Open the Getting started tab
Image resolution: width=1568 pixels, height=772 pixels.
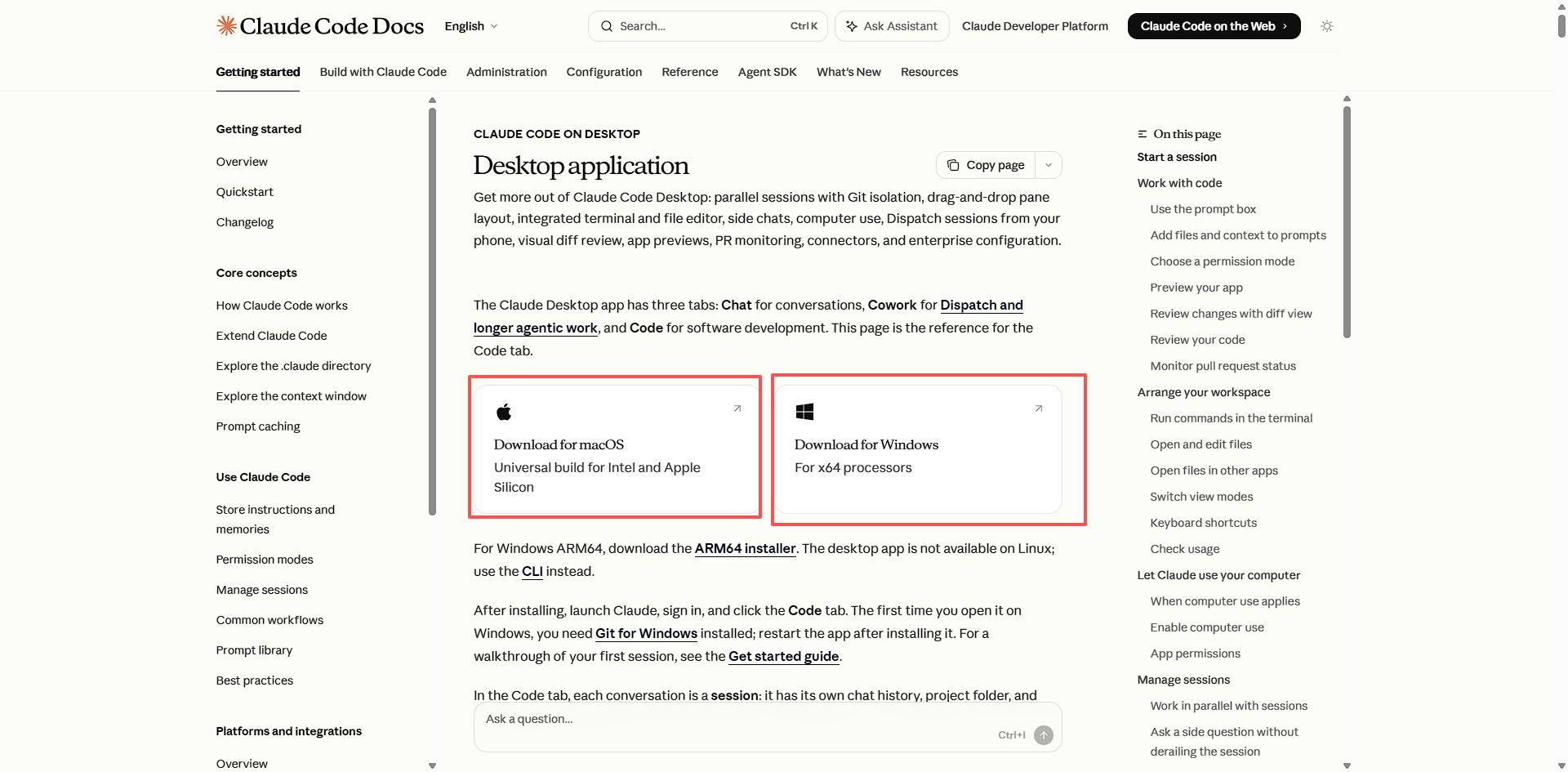pyautogui.click(x=258, y=72)
